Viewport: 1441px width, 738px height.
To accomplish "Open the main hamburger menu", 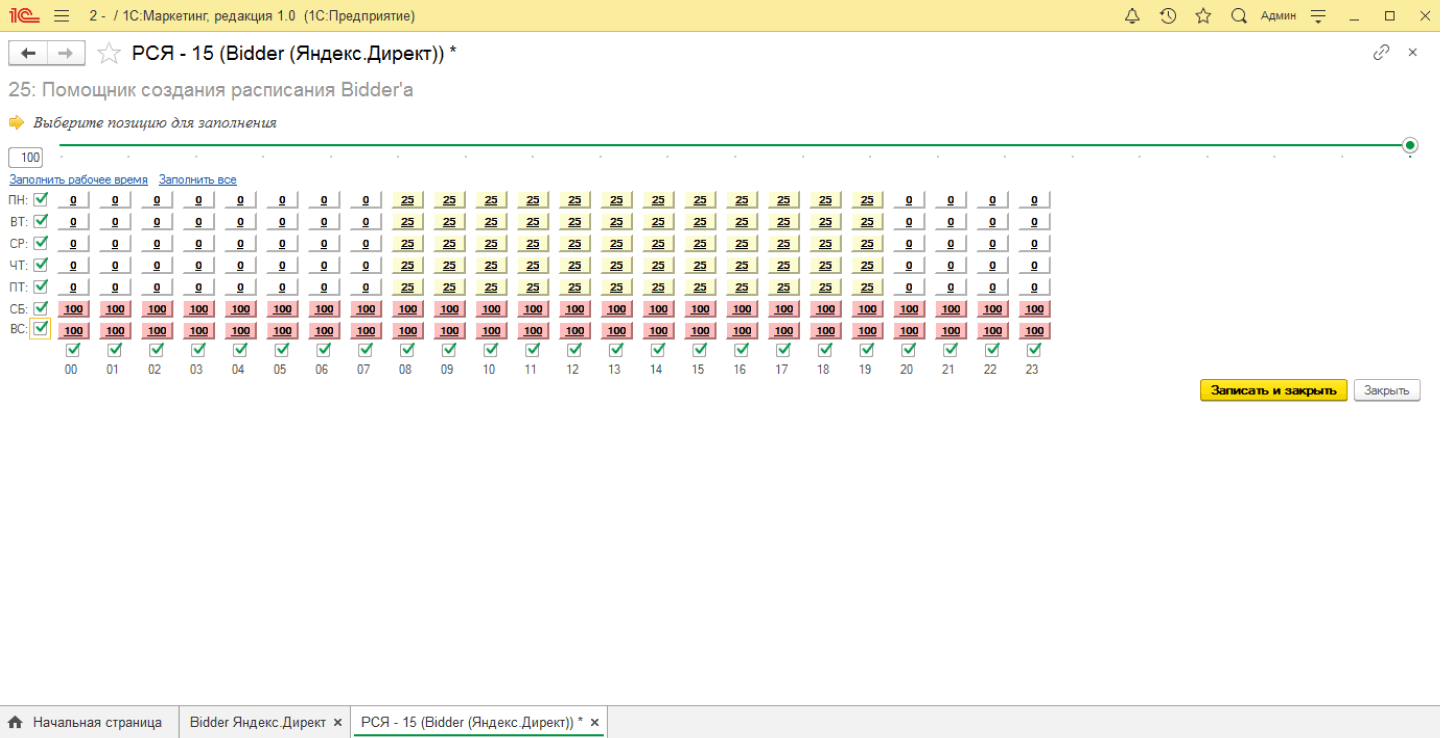I will coord(61,16).
